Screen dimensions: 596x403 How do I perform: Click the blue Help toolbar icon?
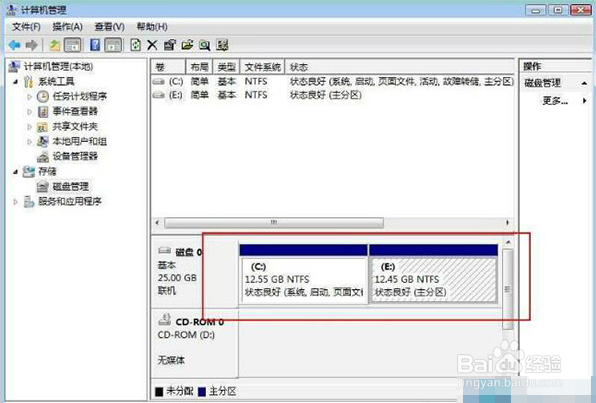[95, 45]
